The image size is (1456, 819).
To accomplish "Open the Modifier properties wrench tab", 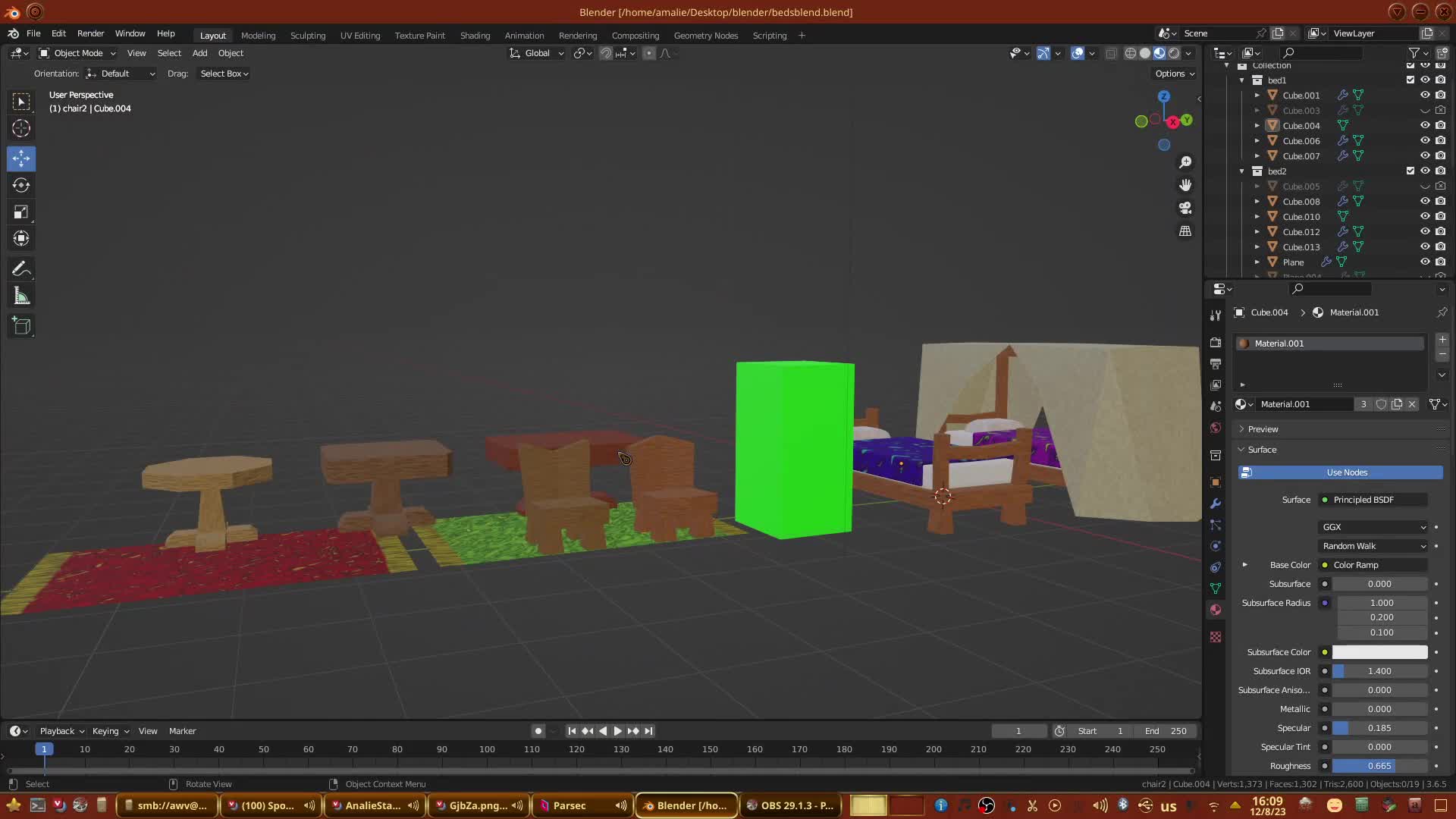I will pos(1216,504).
